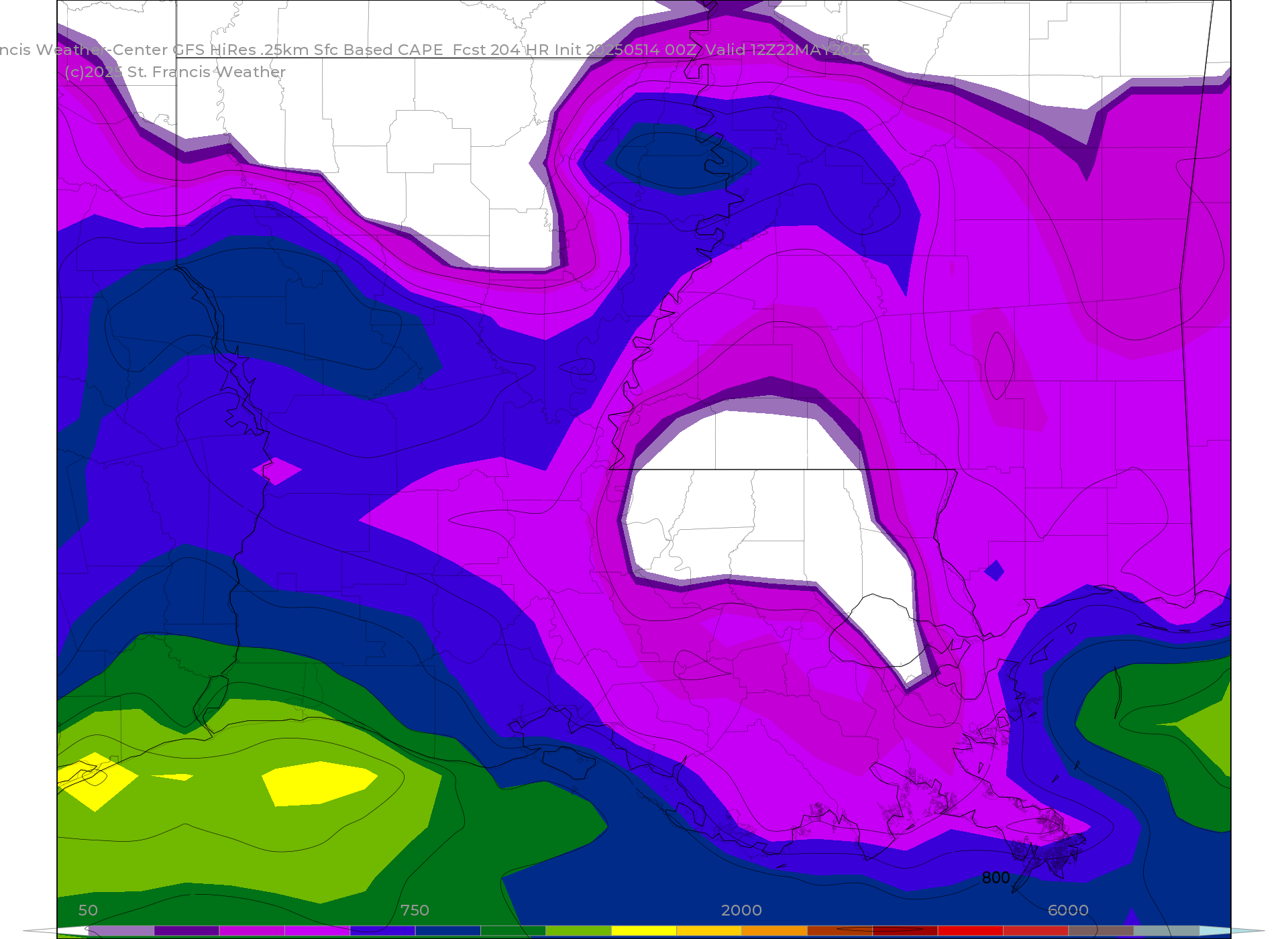
Task: Select the dark purple colorbar swatch
Action: (186, 931)
